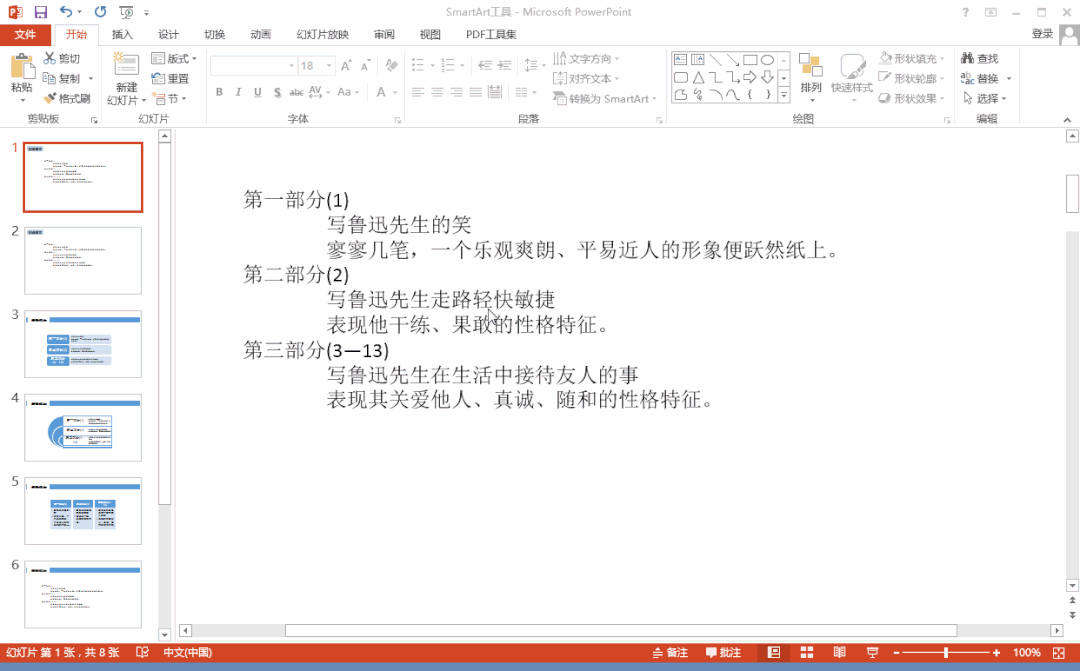Toggle text shadow S button
This screenshot has width=1080, height=671.
click(x=277, y=92)
